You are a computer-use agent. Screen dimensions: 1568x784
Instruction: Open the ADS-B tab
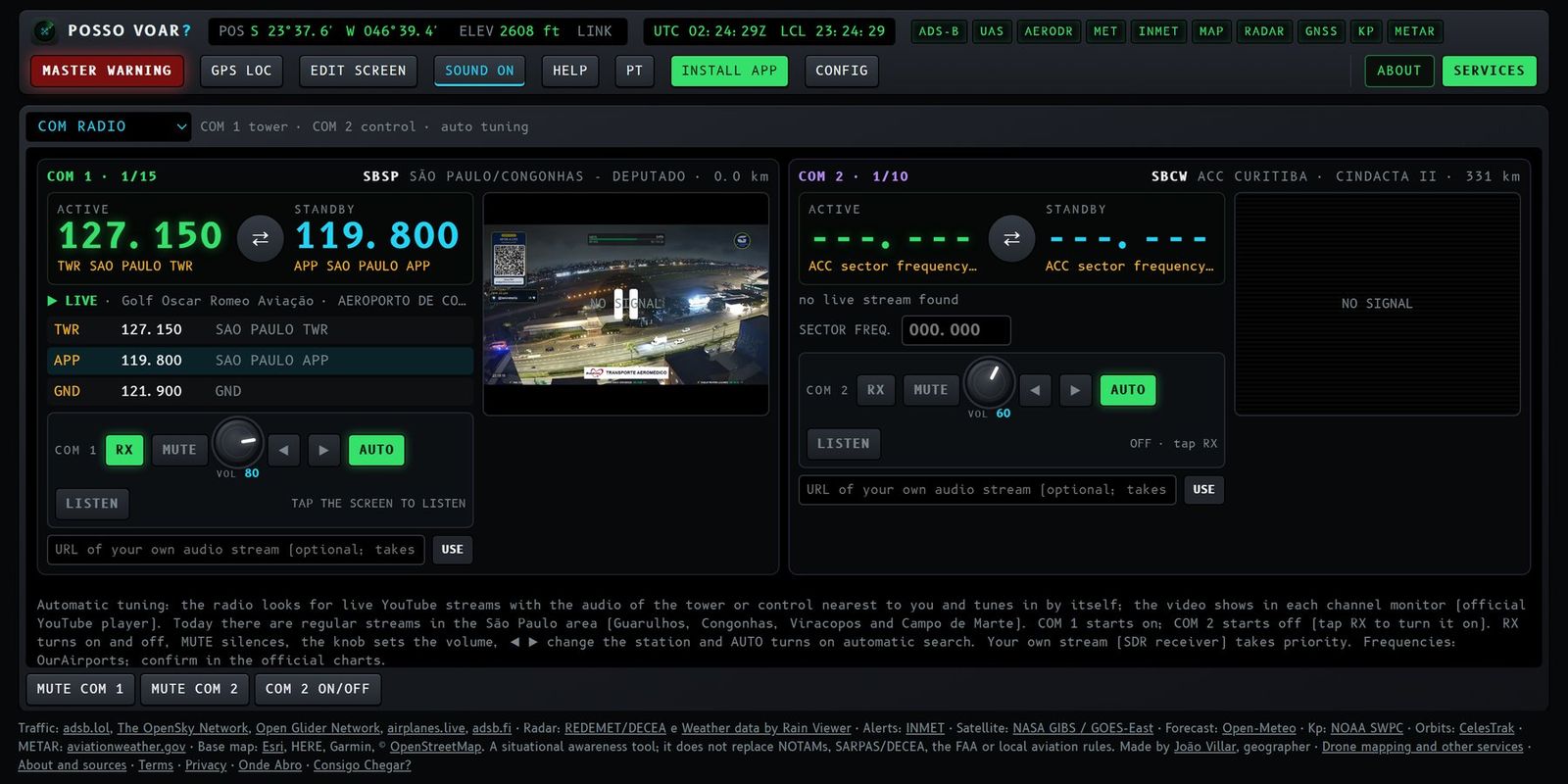coord(939,31)
